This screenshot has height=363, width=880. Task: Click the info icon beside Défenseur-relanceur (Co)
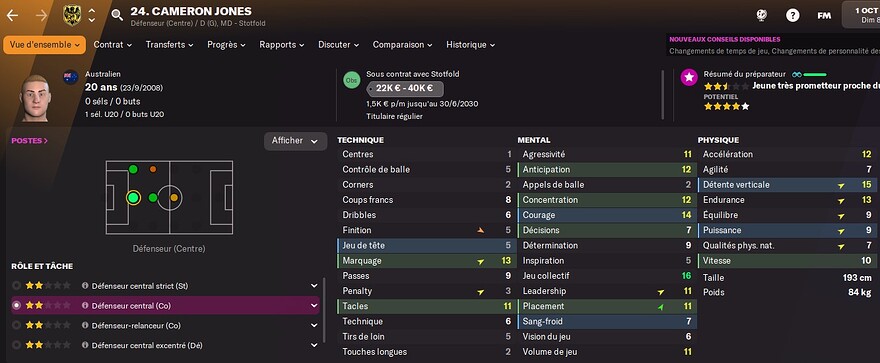click(x=85, y=325)
